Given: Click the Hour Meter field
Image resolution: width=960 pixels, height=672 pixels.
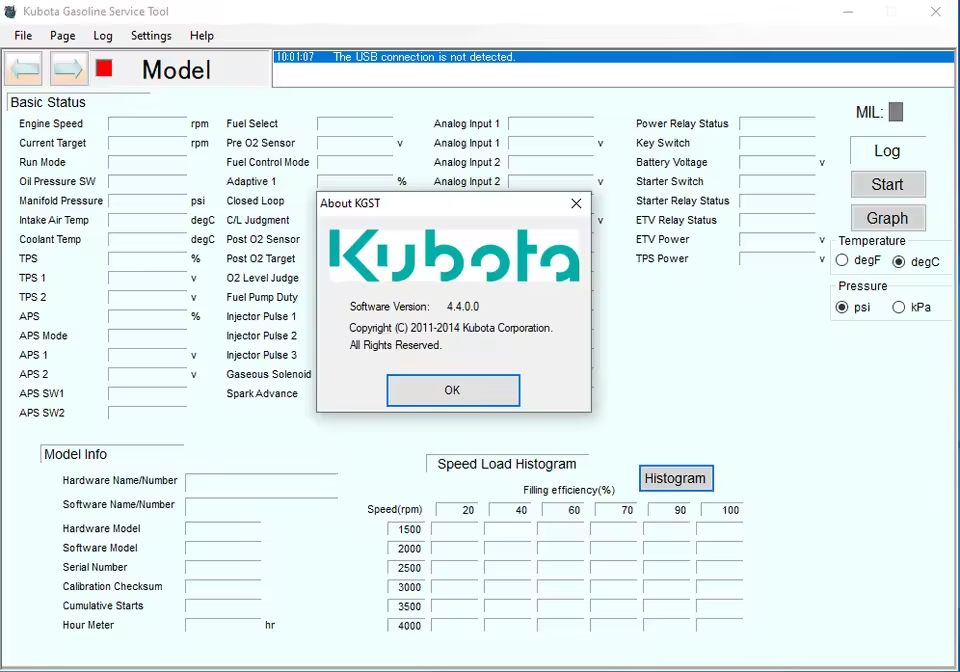Looking at the screenshot, I should tap(223, 625).
